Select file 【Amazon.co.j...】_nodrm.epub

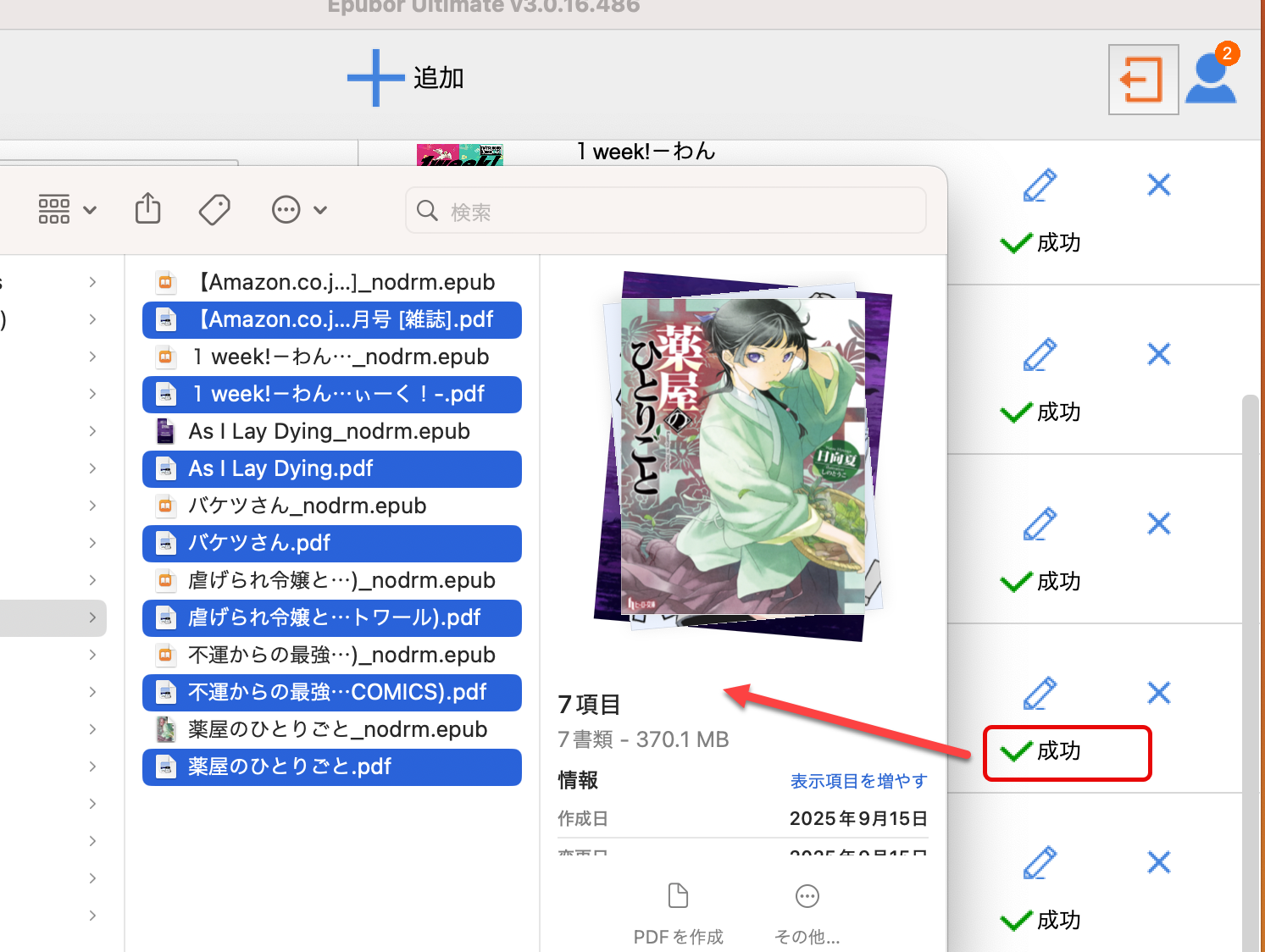point(332,282)
